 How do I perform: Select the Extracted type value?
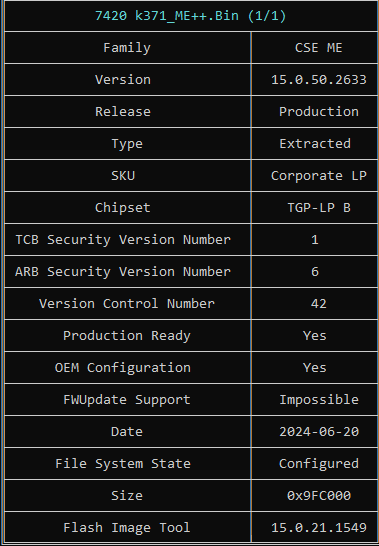coord(315,144)
